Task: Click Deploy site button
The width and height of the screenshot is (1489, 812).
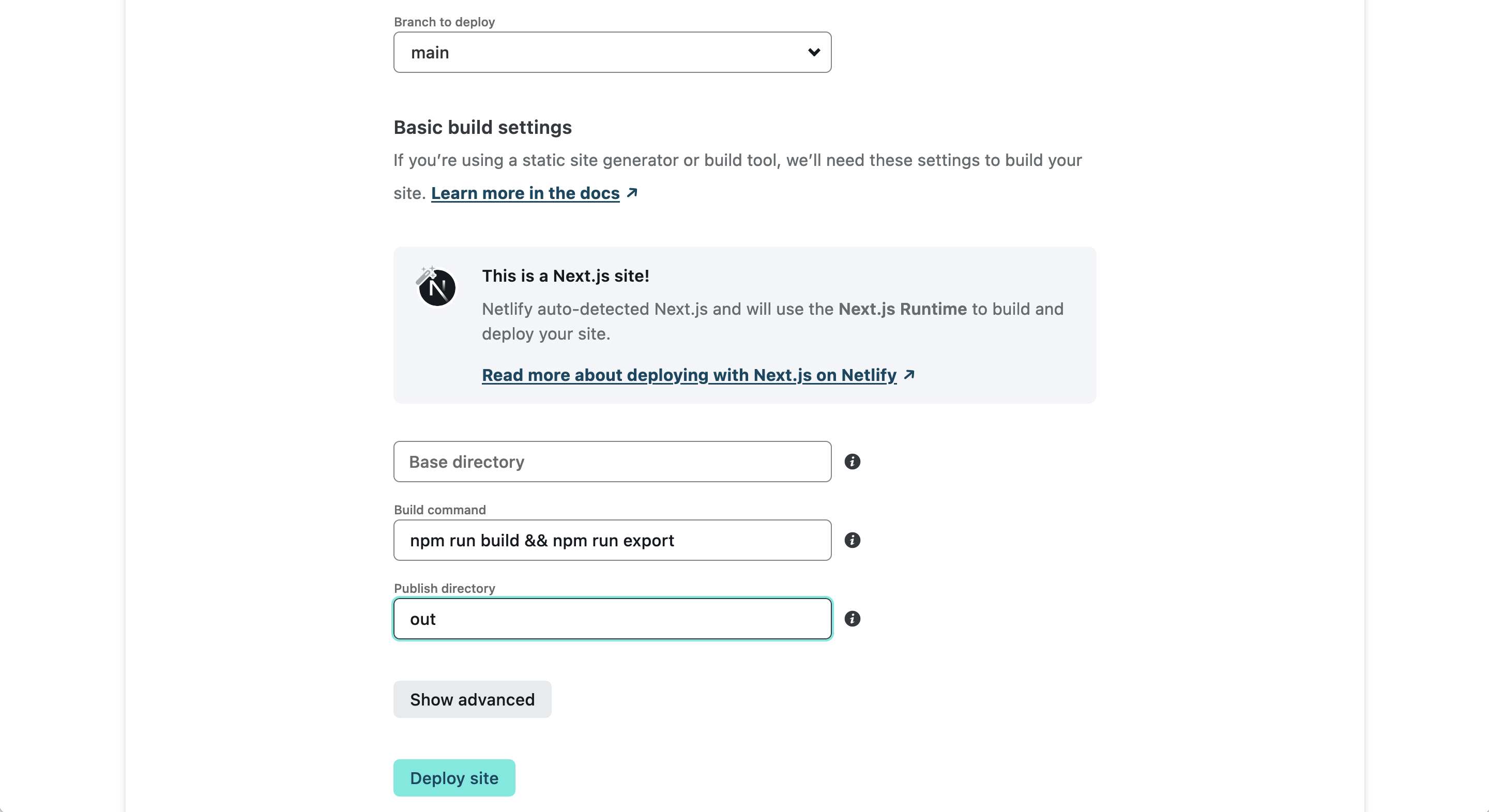Action: tap(454, 777)
